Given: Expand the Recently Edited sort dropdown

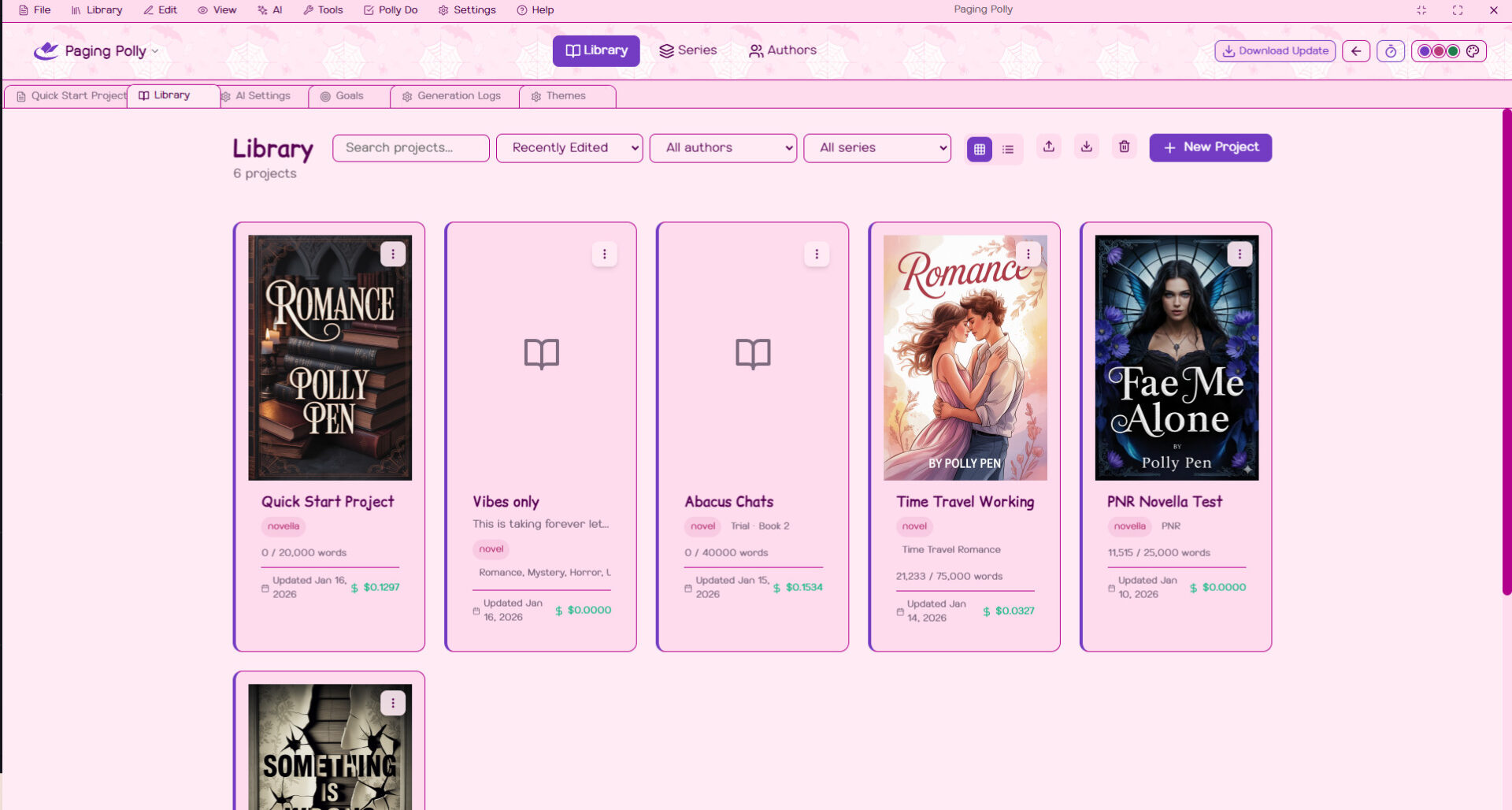Looking at the screenshot, I should pyautogui.click(x=569, y=148).
